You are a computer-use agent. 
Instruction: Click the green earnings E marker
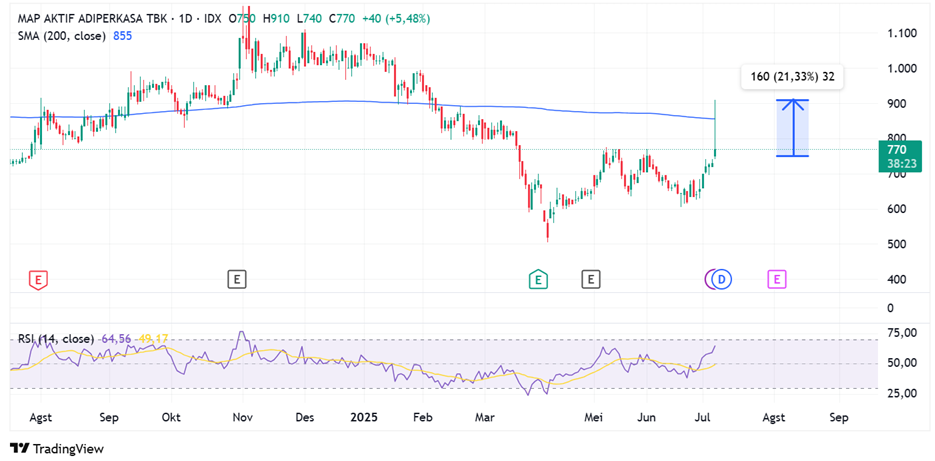(x=539, y=279)
